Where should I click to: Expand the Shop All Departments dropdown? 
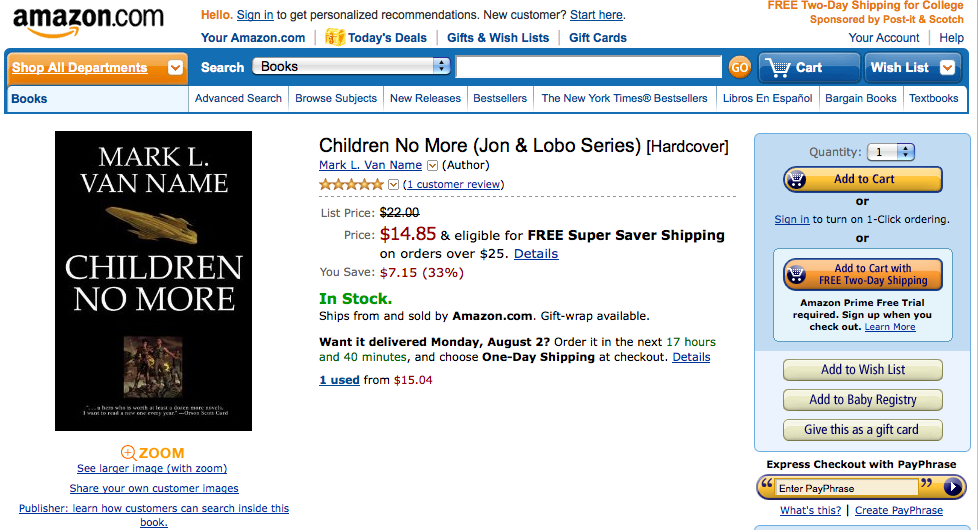coord(175,68)
